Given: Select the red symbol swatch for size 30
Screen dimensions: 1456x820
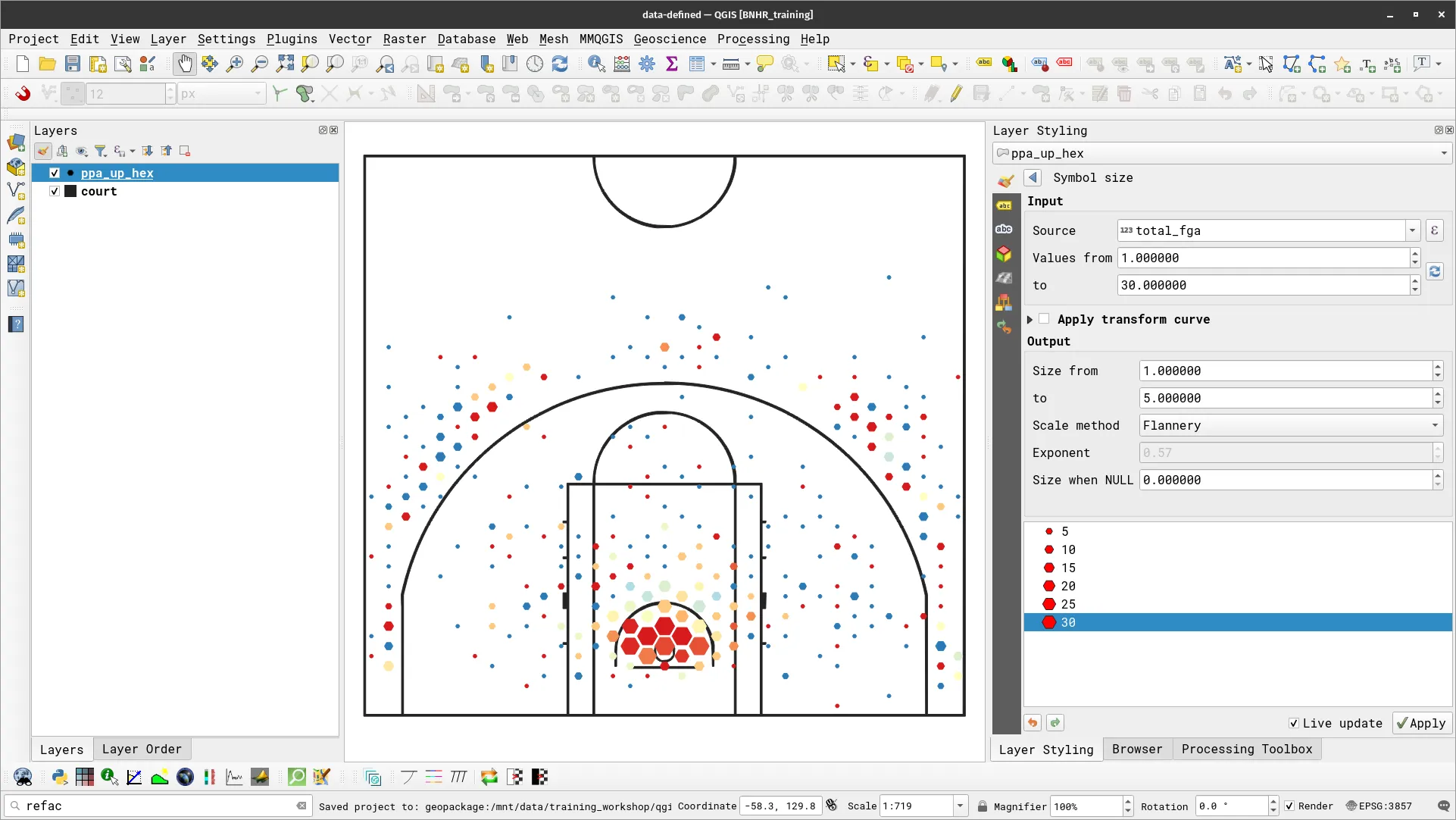Looking at the screenshot, I should click(1049, 622).
